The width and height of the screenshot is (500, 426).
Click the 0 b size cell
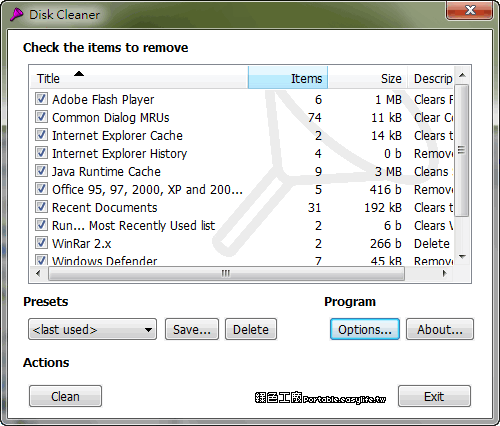coord(393,153)
